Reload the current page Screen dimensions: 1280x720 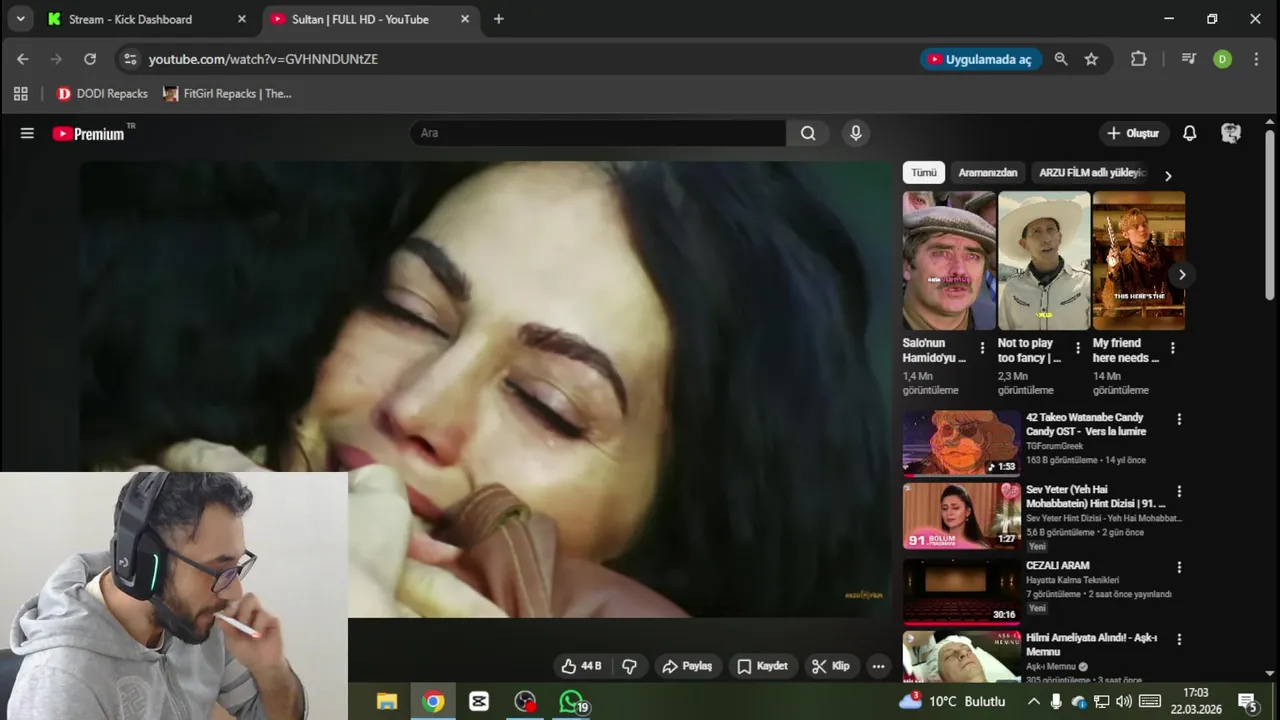coord(90,59)
